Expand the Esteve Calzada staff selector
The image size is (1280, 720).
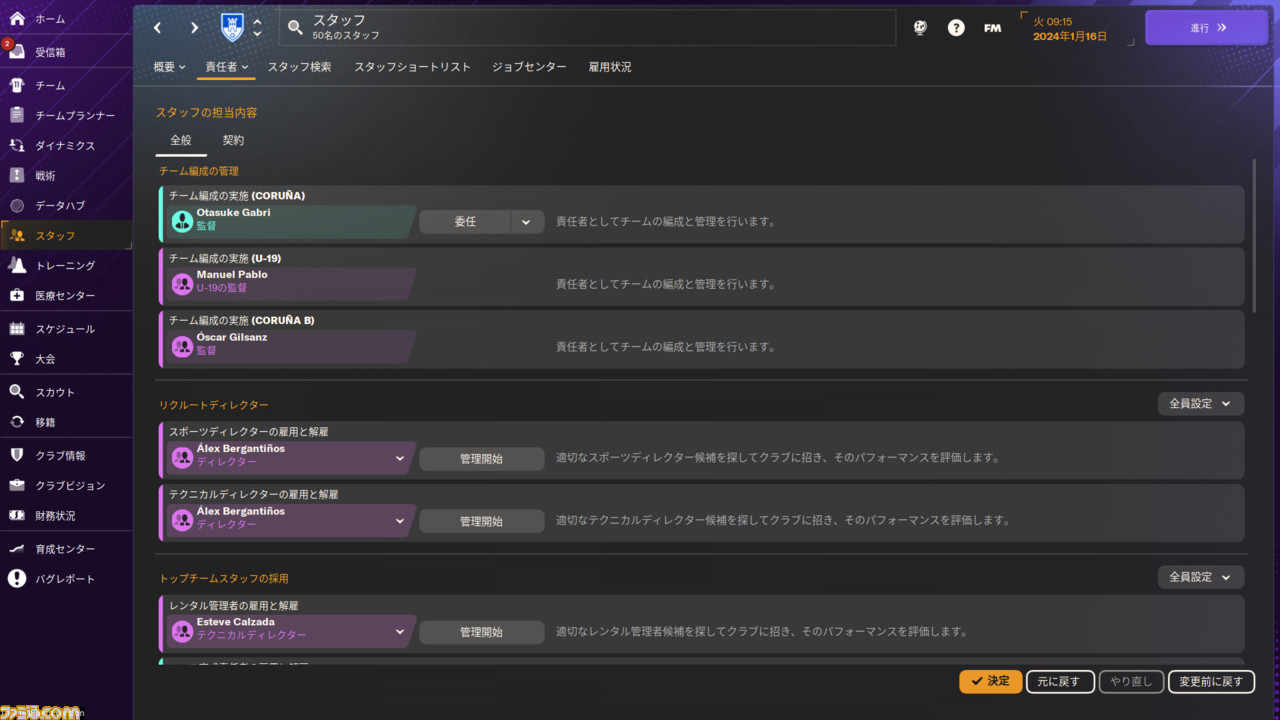(399, 632)
